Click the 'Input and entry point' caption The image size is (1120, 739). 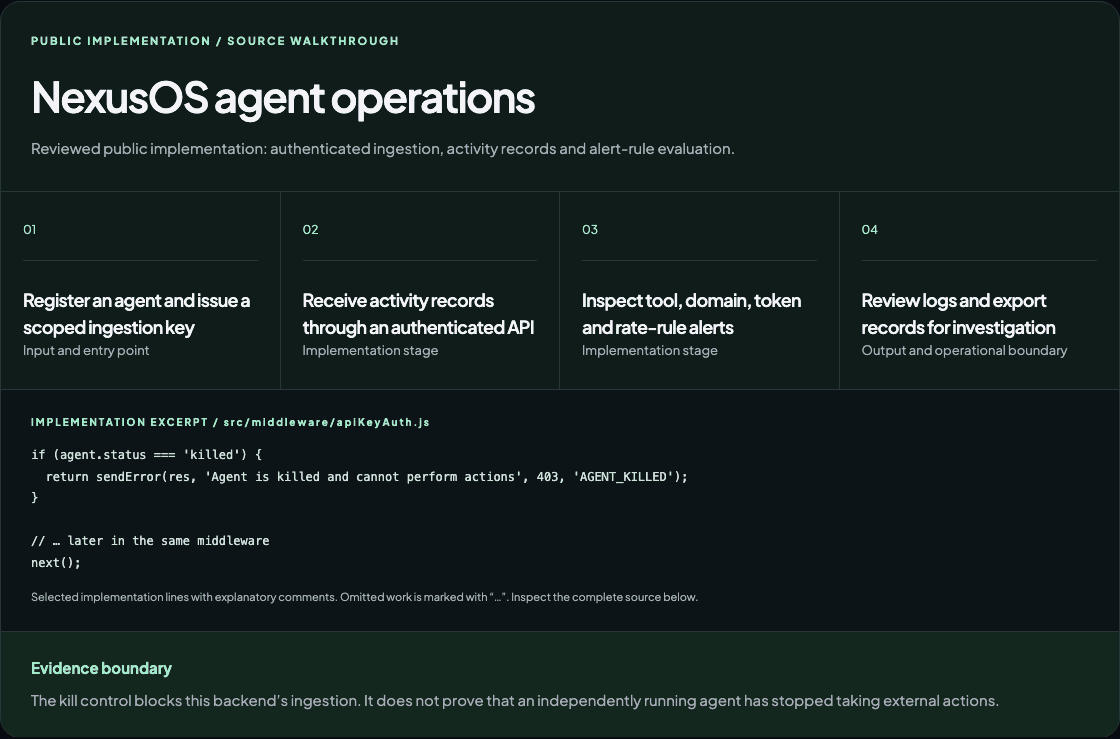86,351
